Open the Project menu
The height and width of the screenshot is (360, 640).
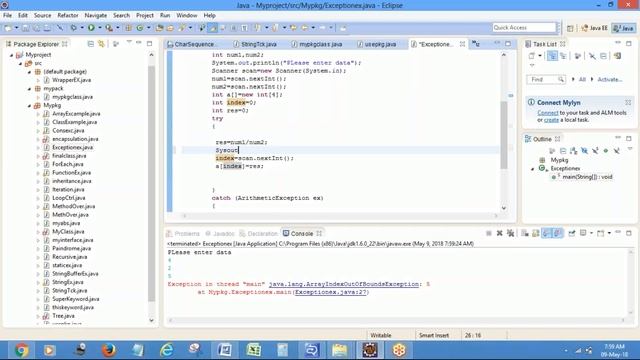144,16
